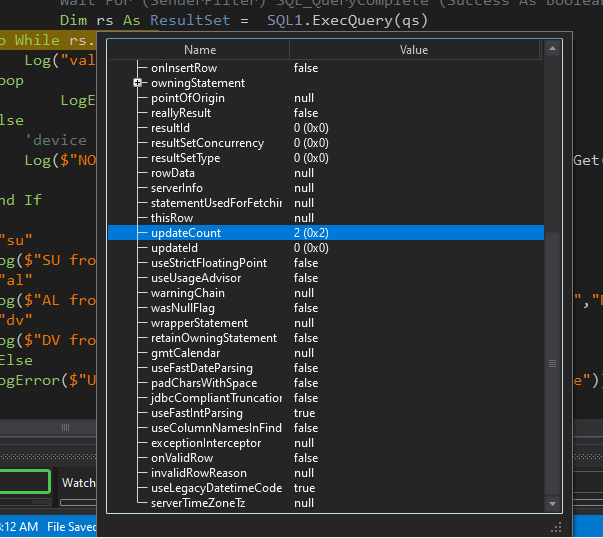
Task: Click the File Saved status bar message
Action: click(72, 526)
